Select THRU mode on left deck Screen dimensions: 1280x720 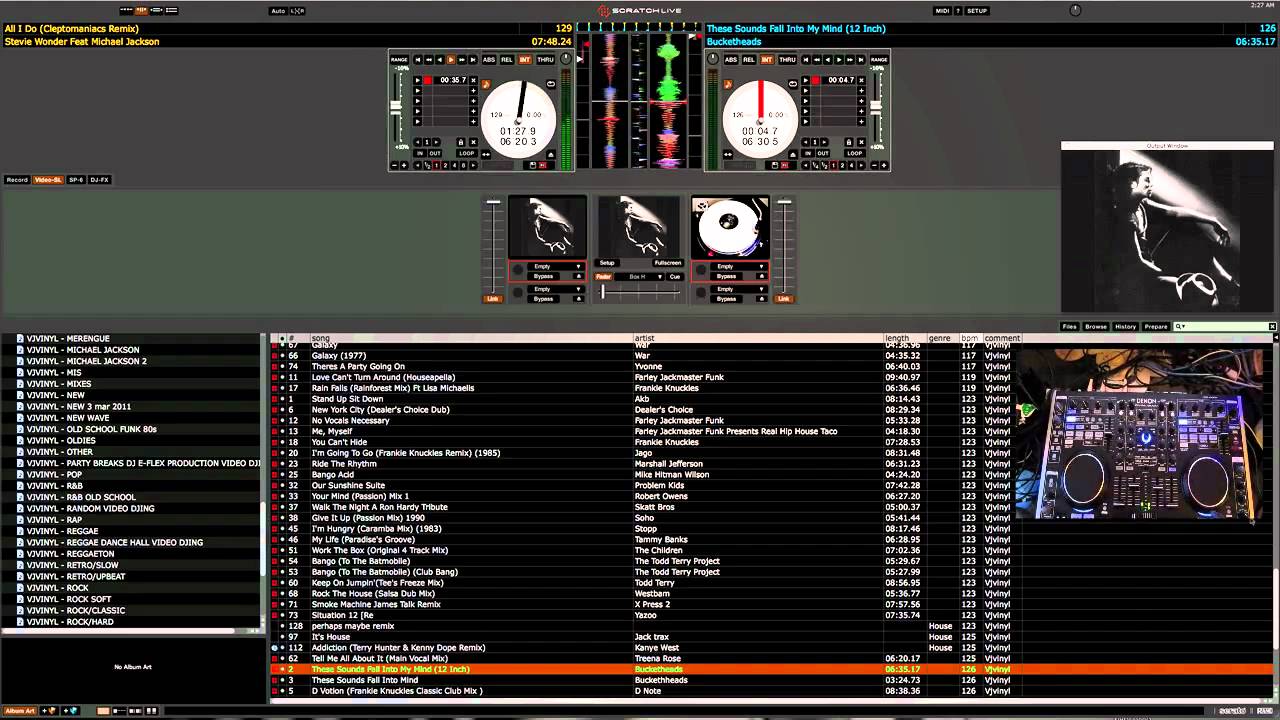(546, 60)
